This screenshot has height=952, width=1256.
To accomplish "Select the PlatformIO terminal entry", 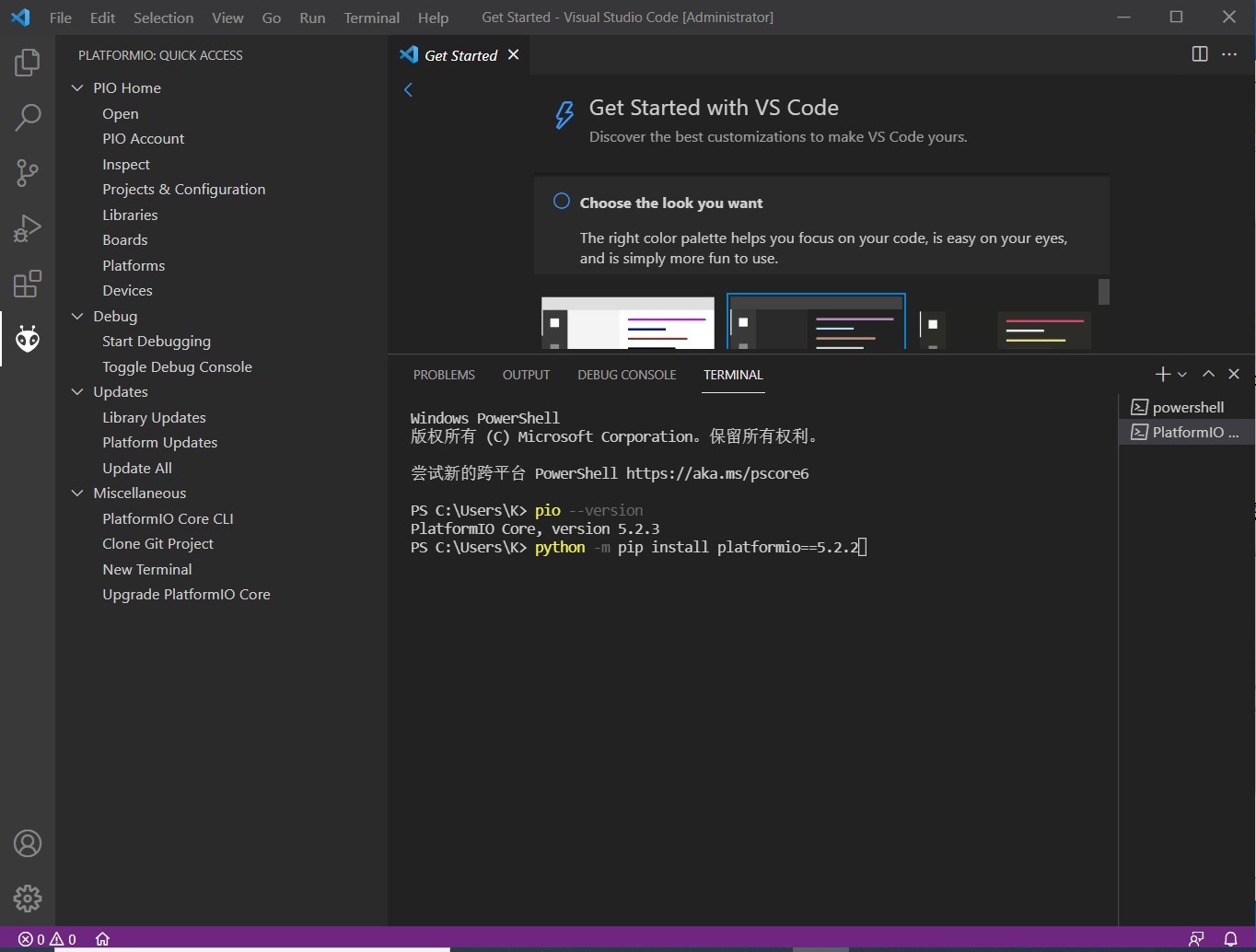I will click(x=1187, y=432).
